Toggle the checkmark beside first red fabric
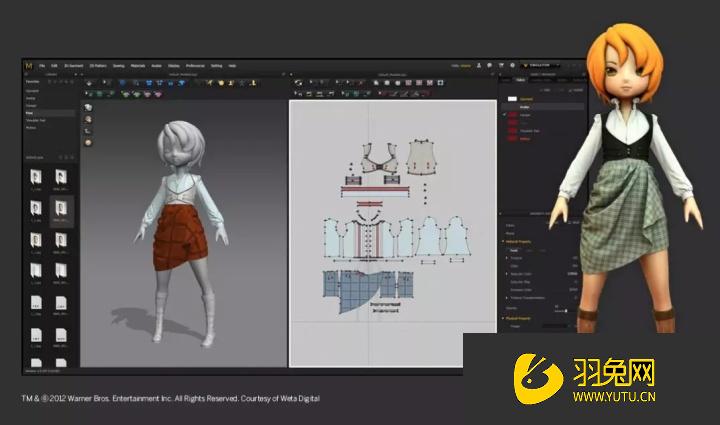 tap(506, 116)
